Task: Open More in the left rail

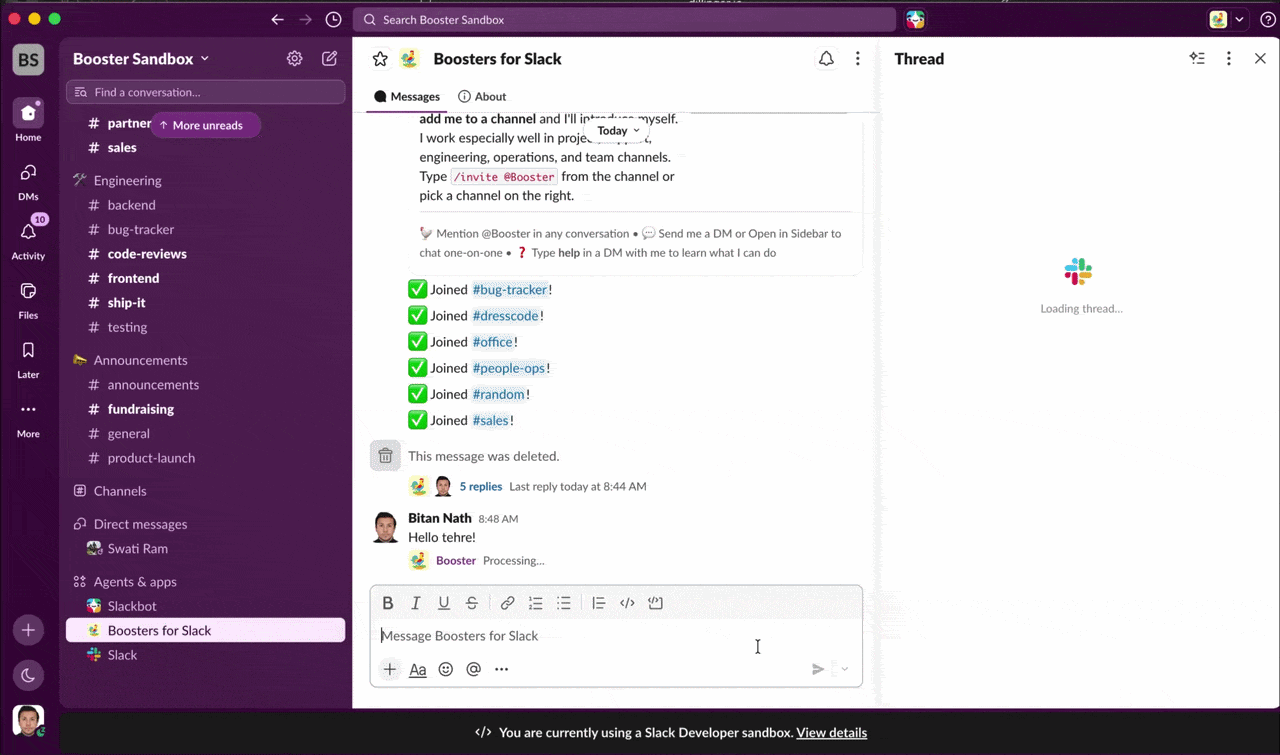Action: point(28,417)
